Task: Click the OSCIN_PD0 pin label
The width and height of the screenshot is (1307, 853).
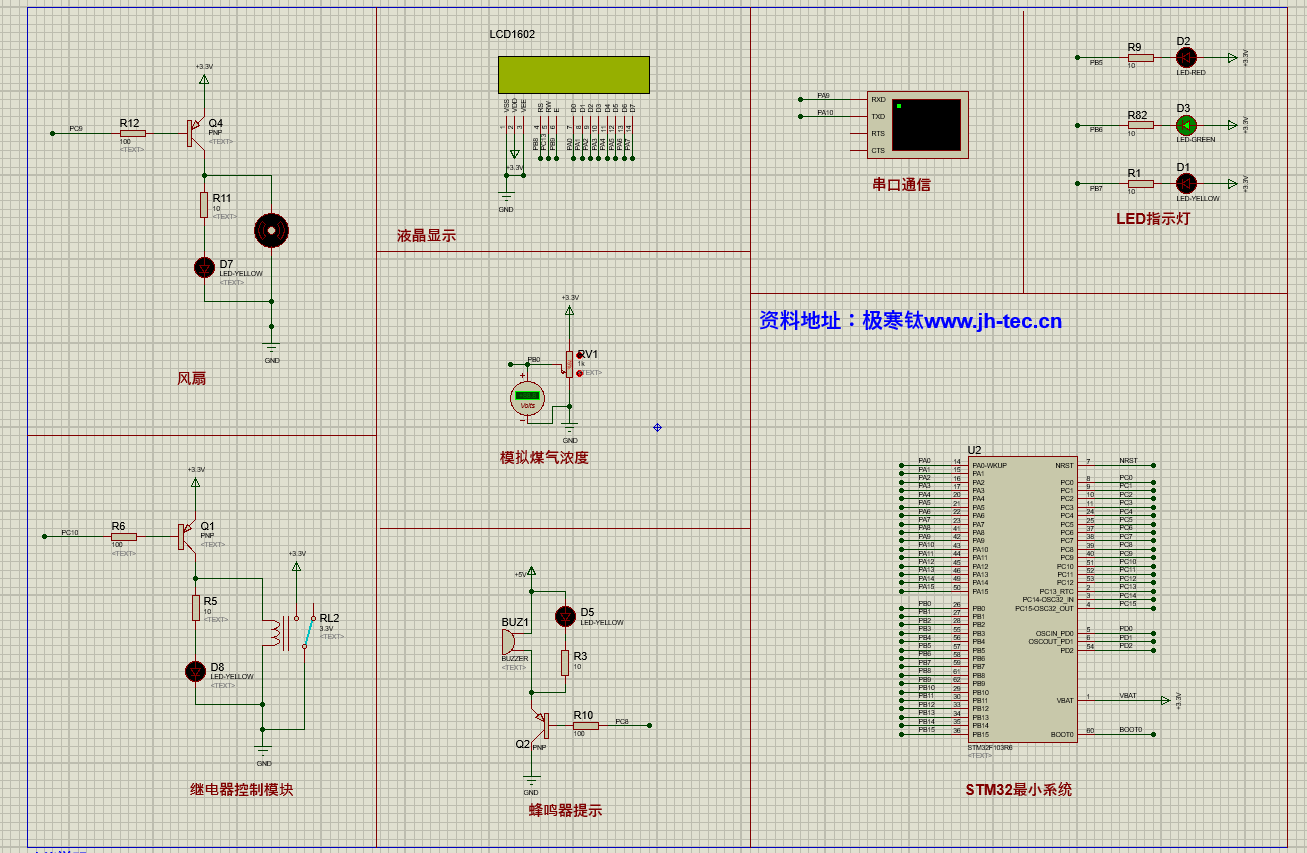Action: point(1054,633)
